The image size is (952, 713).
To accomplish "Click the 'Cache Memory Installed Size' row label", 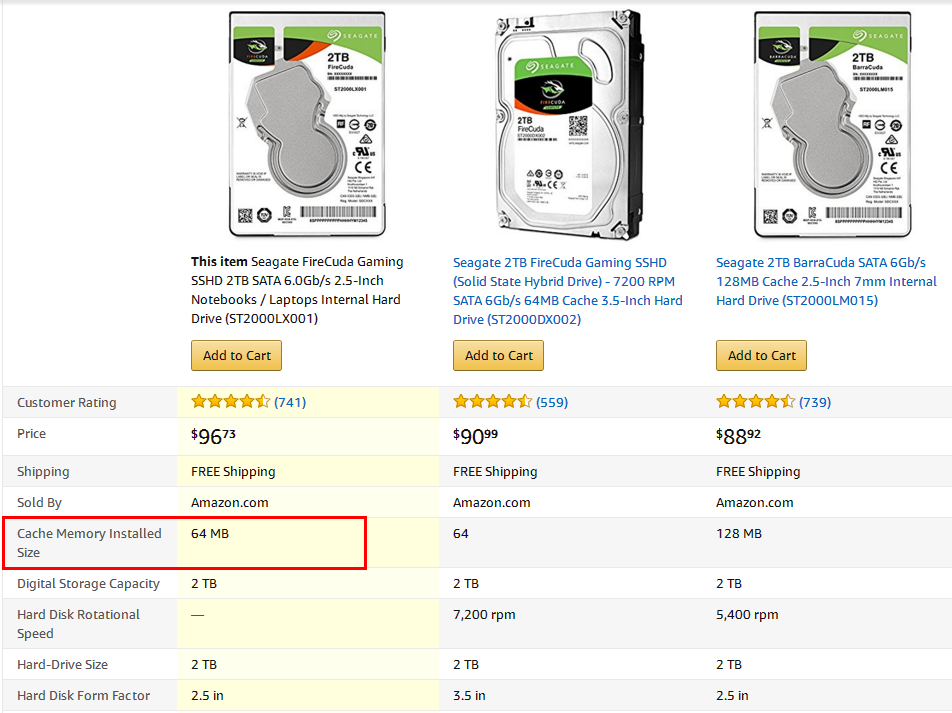I will (89, 543).
